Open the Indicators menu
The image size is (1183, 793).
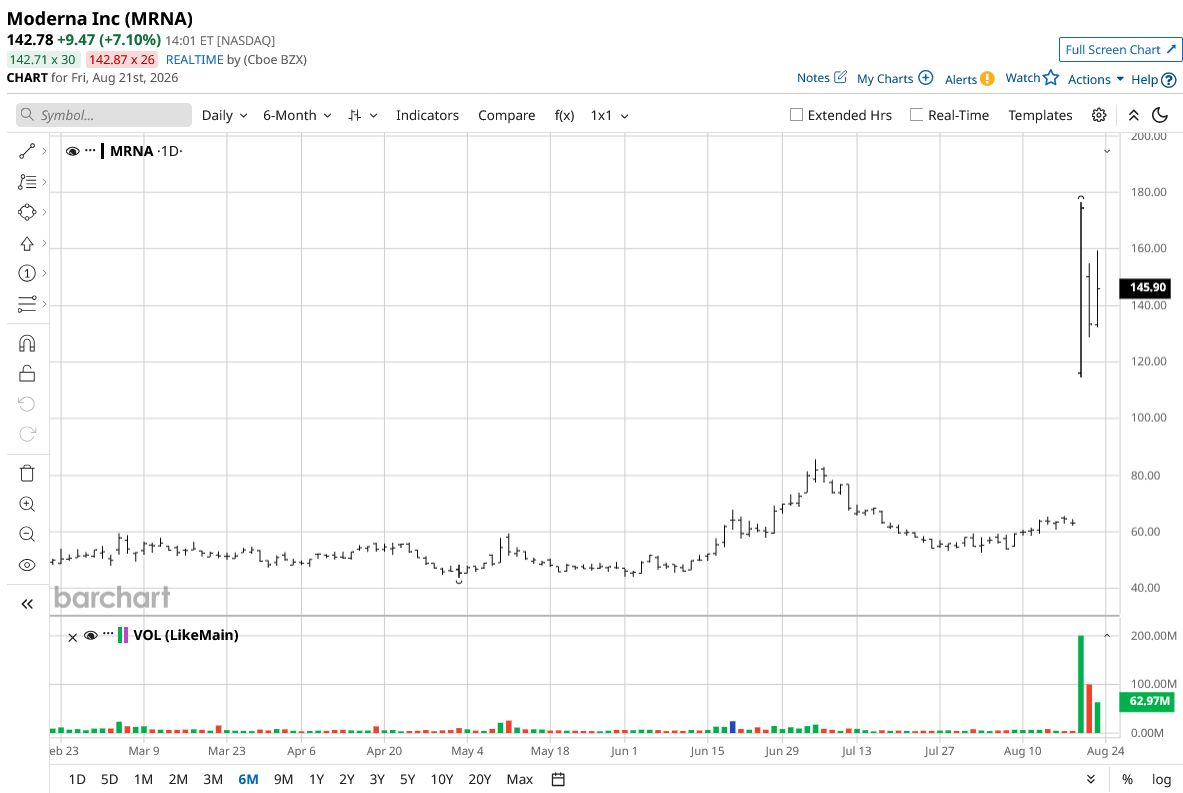pos(427,115)
